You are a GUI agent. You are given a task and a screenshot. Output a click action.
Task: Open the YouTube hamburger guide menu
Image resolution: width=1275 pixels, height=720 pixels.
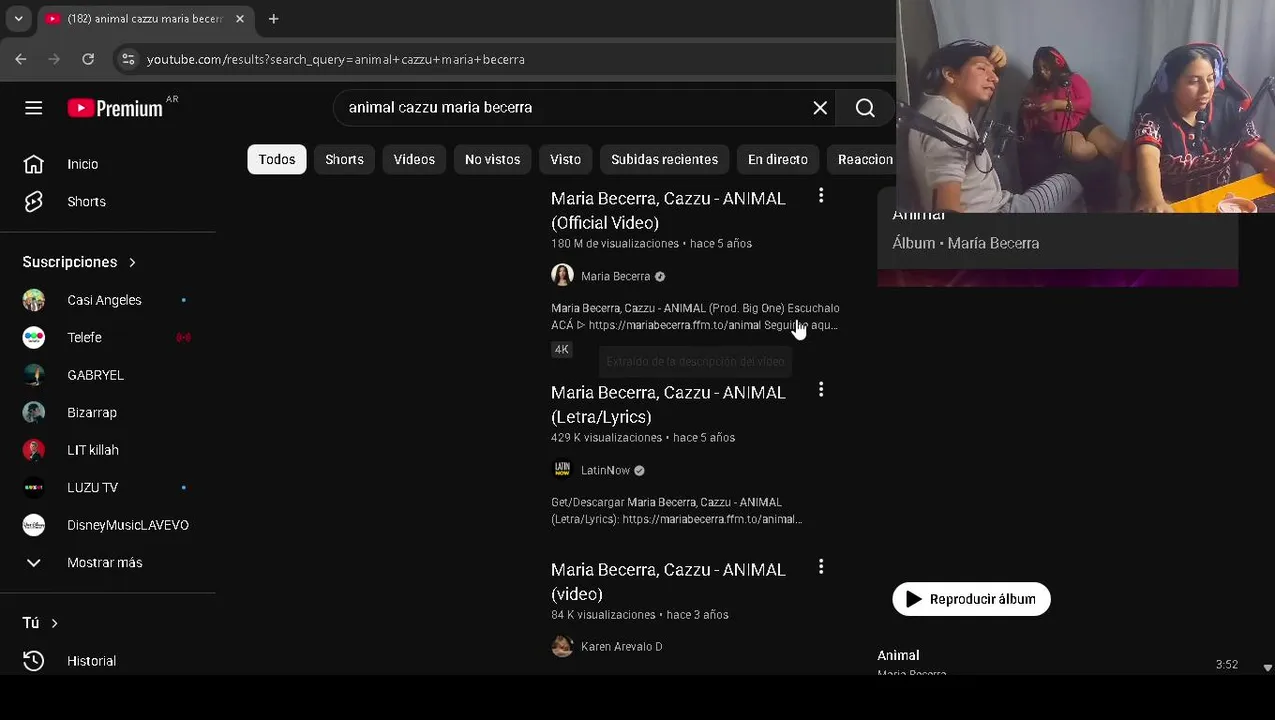coord(33,108)
